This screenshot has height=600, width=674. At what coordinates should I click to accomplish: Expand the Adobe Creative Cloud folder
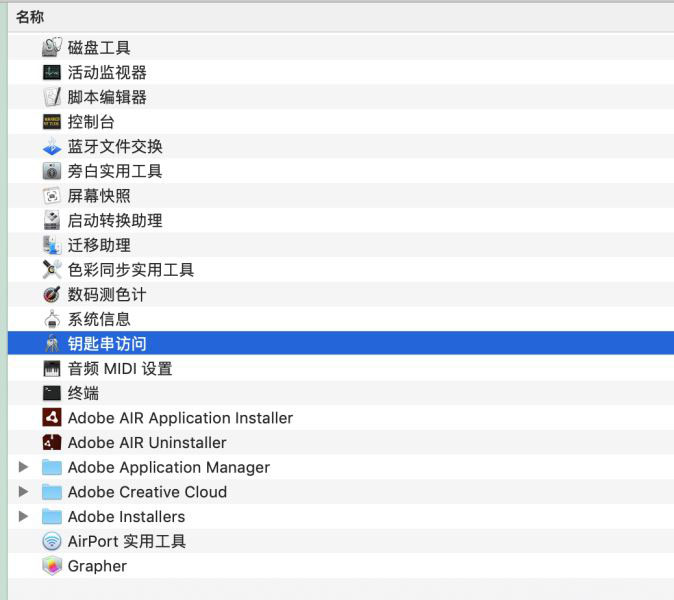24,491
